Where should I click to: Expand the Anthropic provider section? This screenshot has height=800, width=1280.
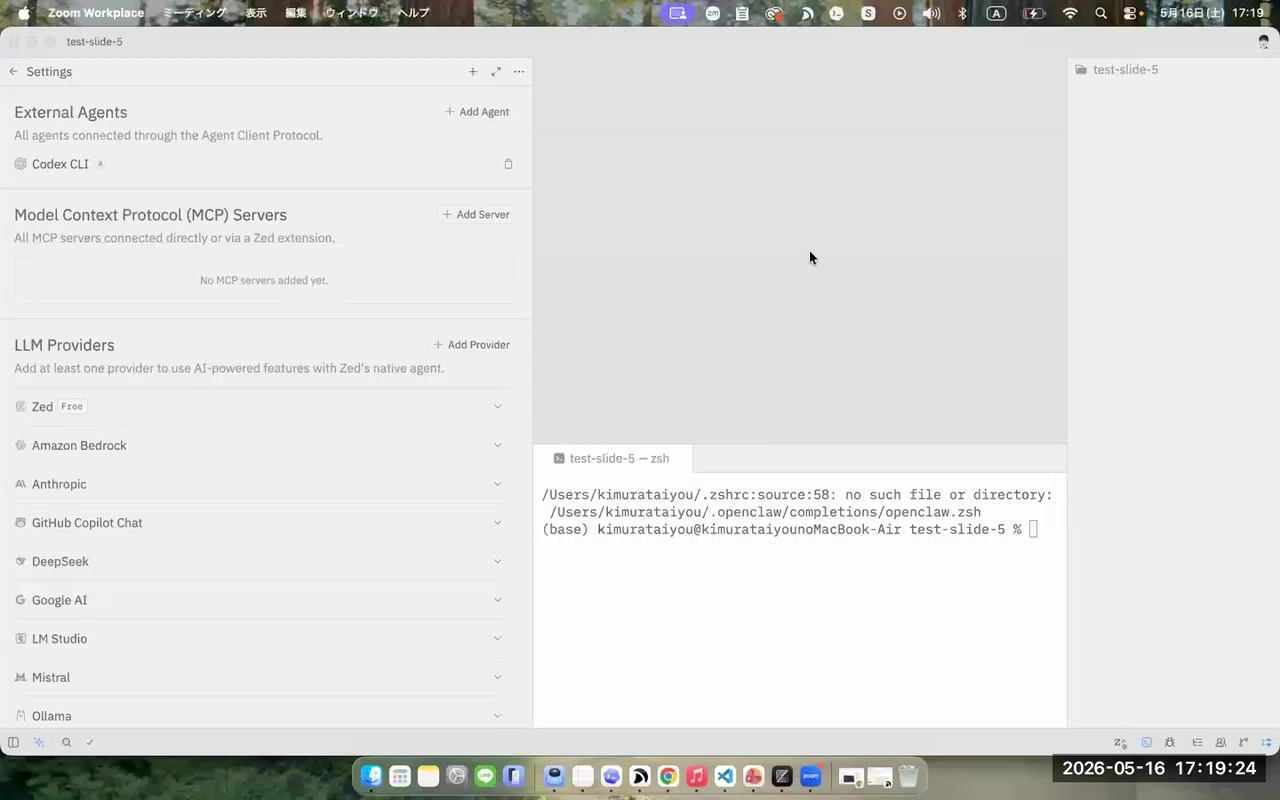(263, 484)
